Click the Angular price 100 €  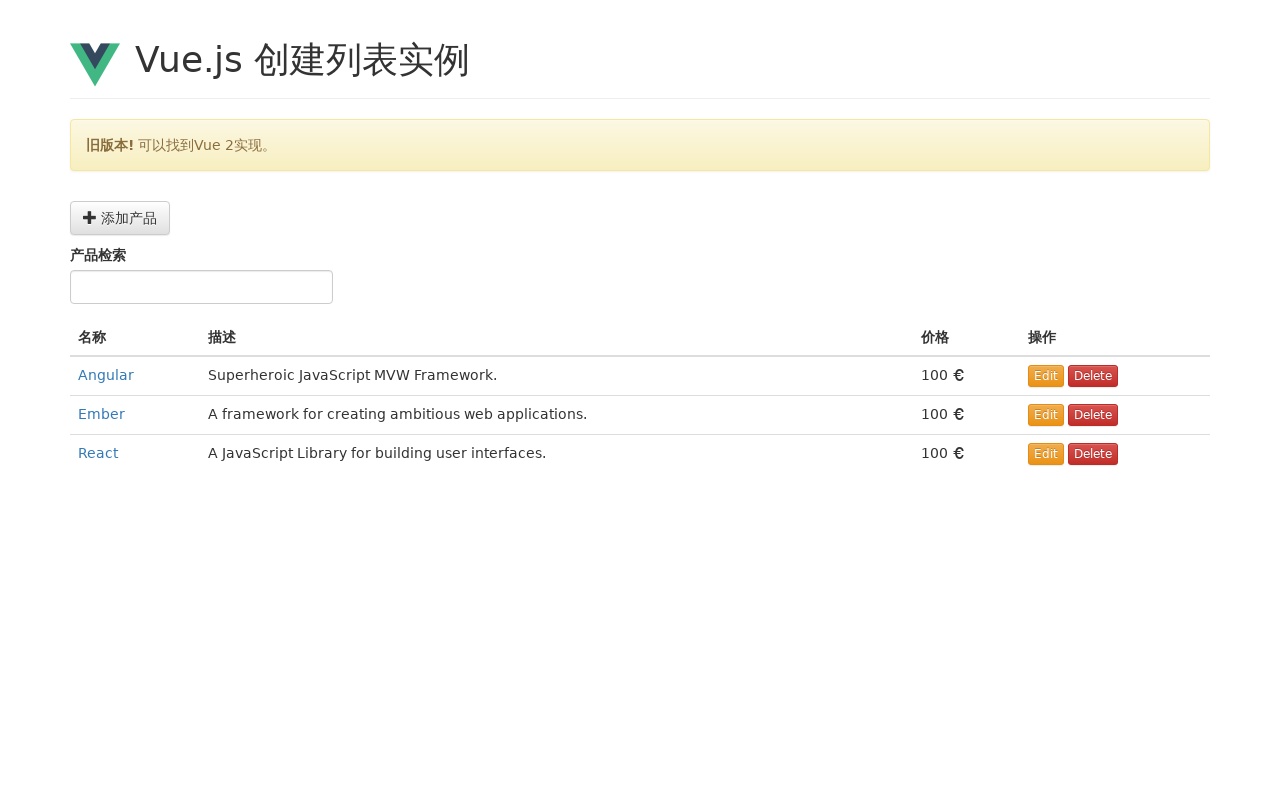pyautogui.click(x=942, y=375)
